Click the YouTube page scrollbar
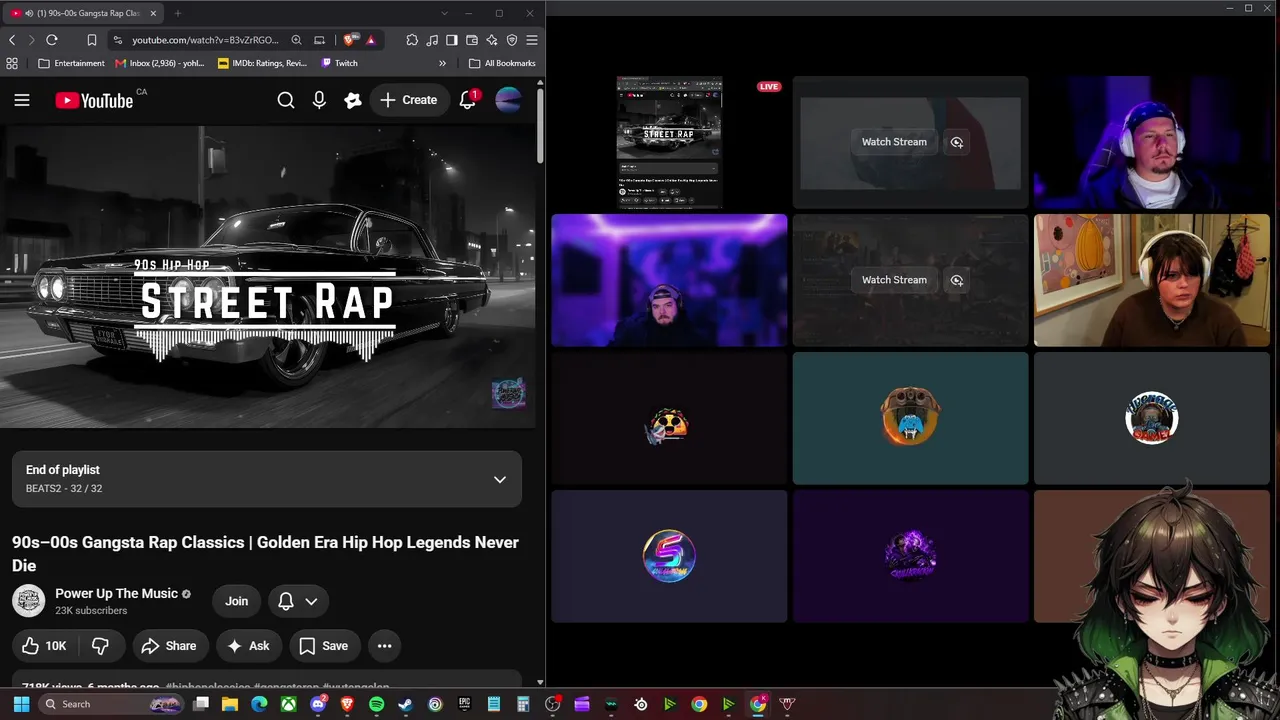1280x720 pixels. tap(540, 125)
